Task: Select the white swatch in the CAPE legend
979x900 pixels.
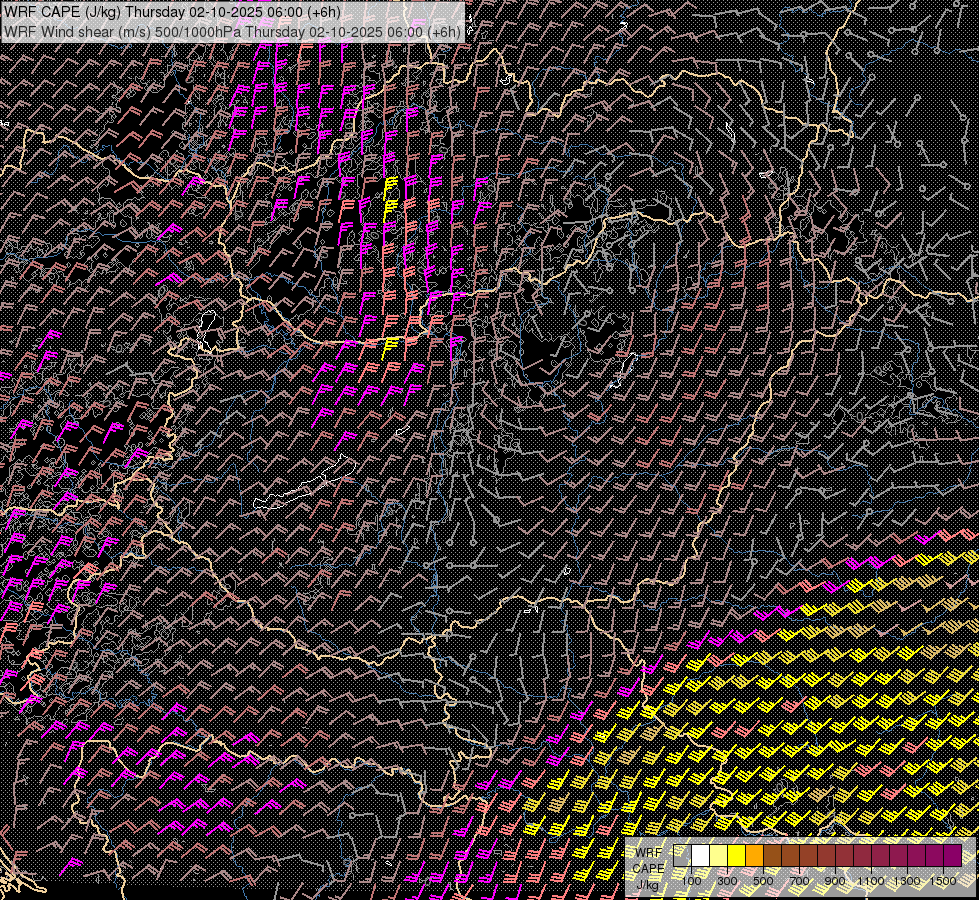Action: click(x=700, y=855)
